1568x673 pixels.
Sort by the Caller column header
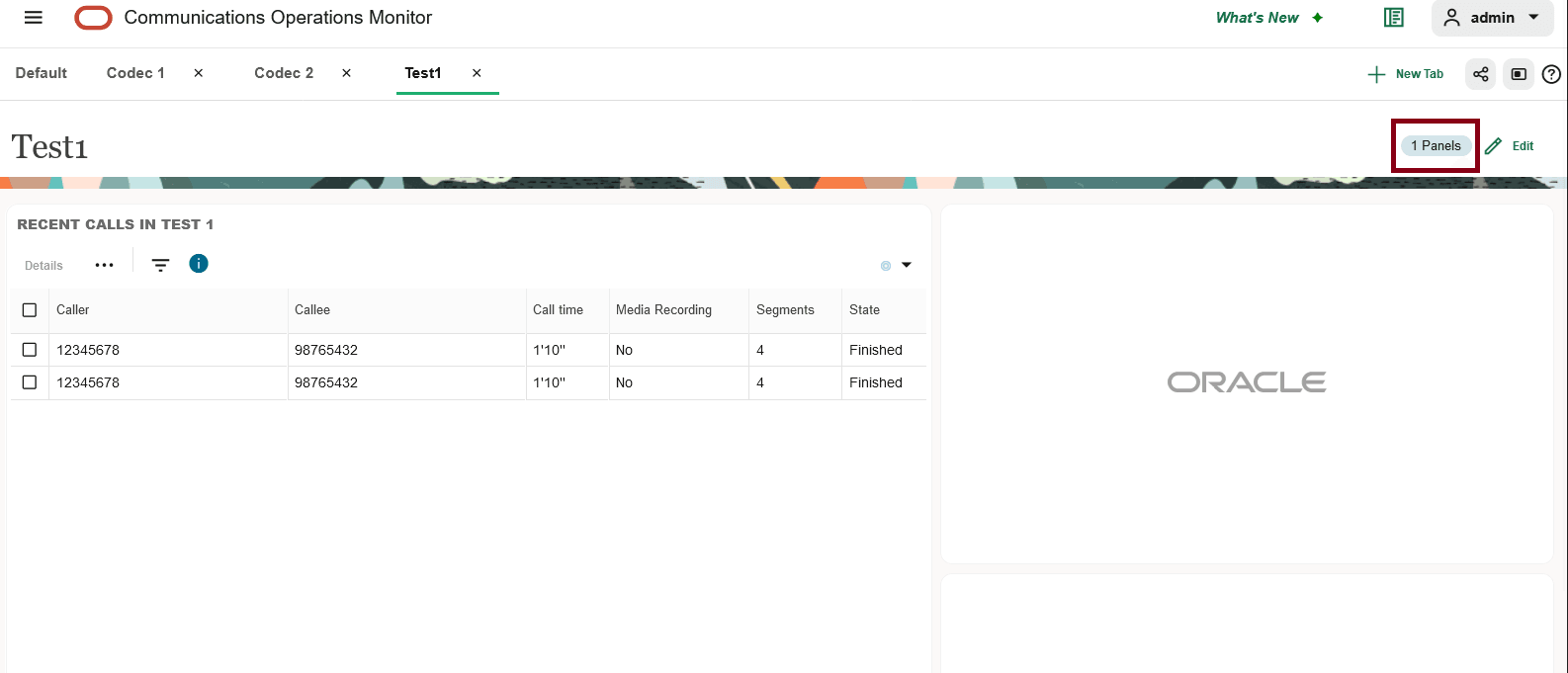(72, 310)
